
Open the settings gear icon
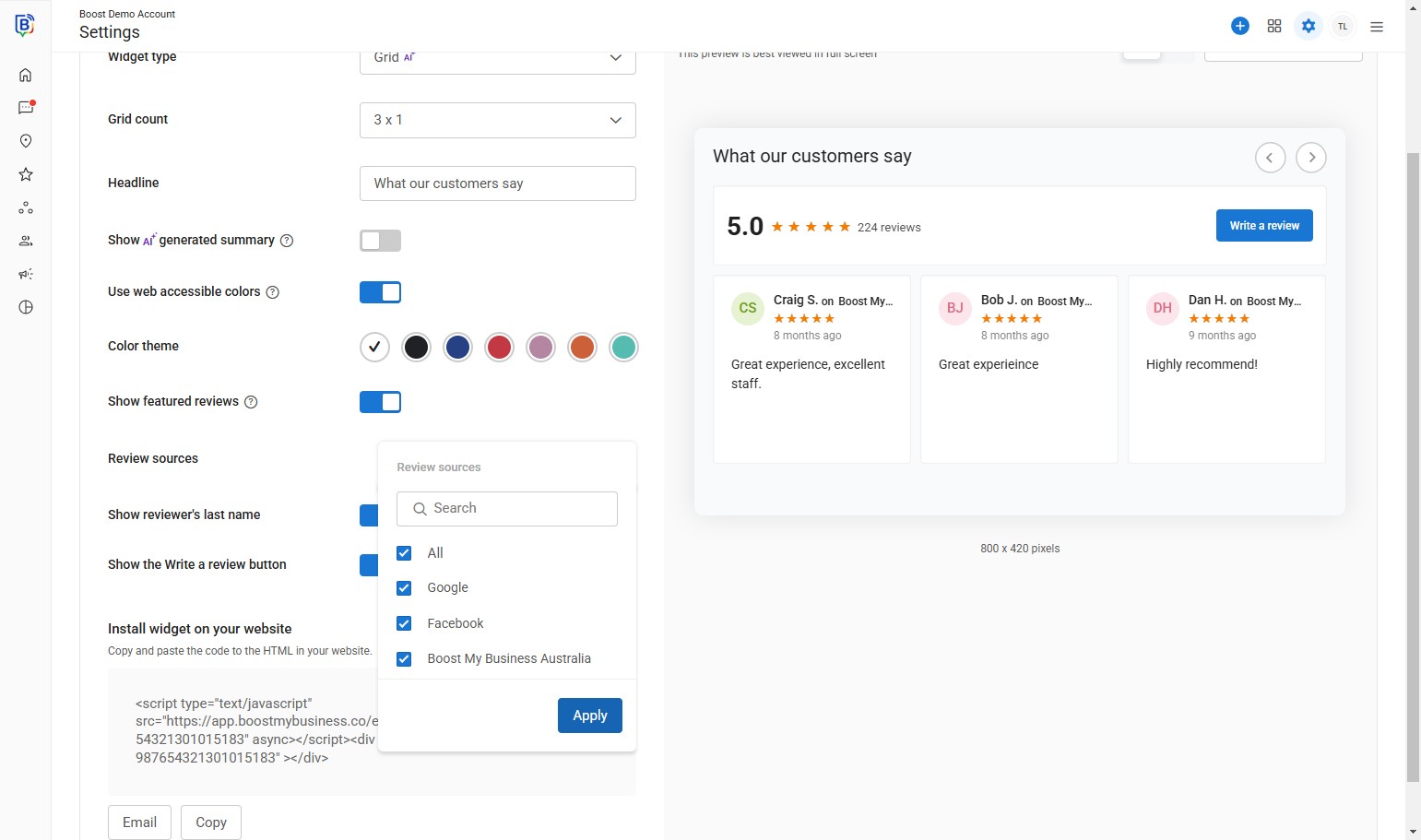[x=1309, y=26]
